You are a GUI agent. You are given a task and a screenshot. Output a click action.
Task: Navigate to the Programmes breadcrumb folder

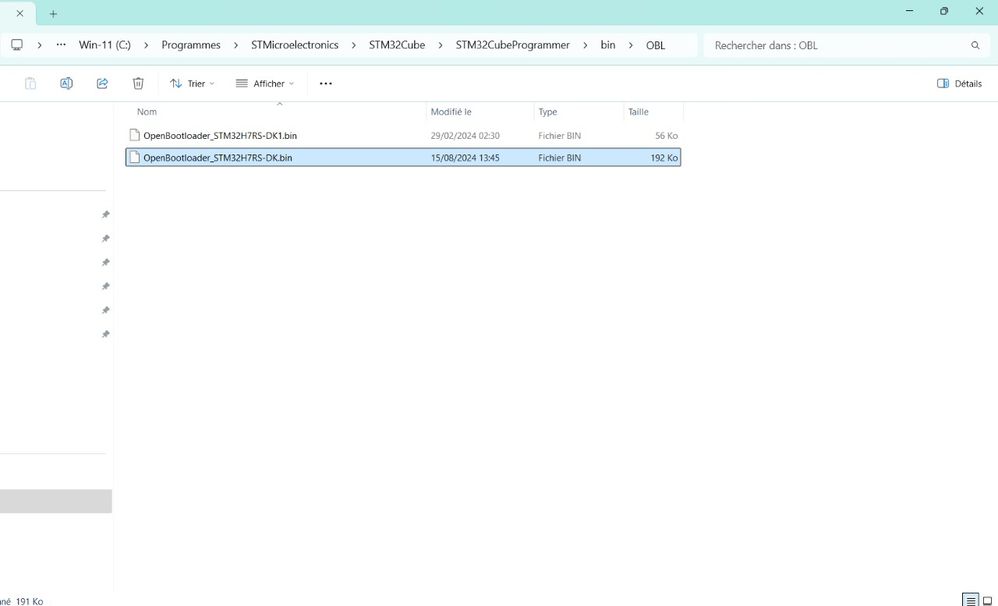[x=191, y=45]
